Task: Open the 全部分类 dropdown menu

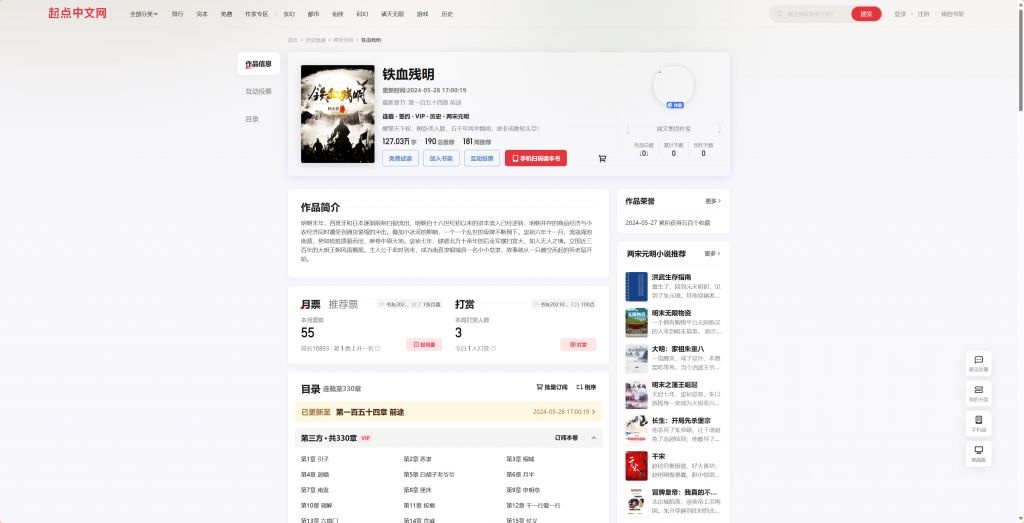Action: 144,14
